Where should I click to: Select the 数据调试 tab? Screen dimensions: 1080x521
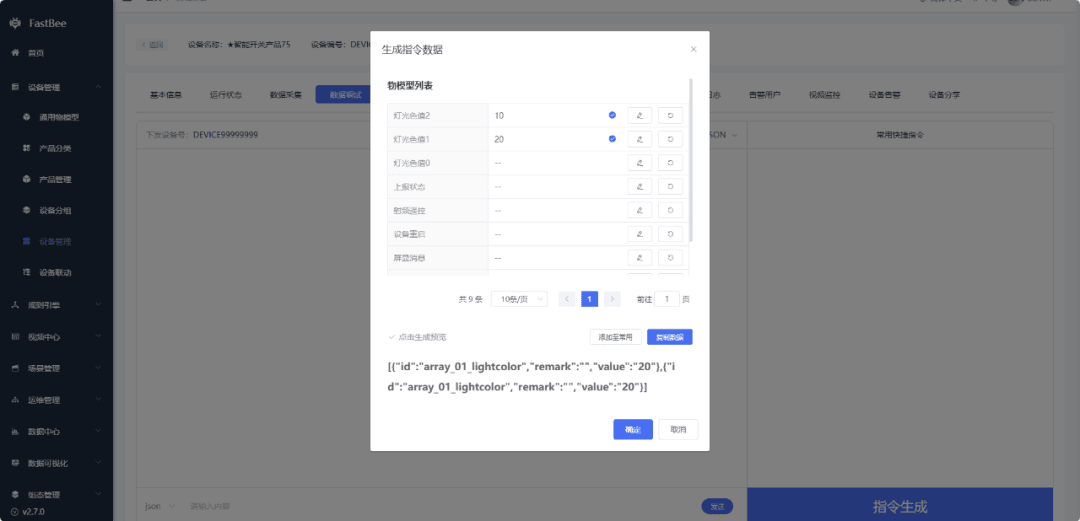345,95
